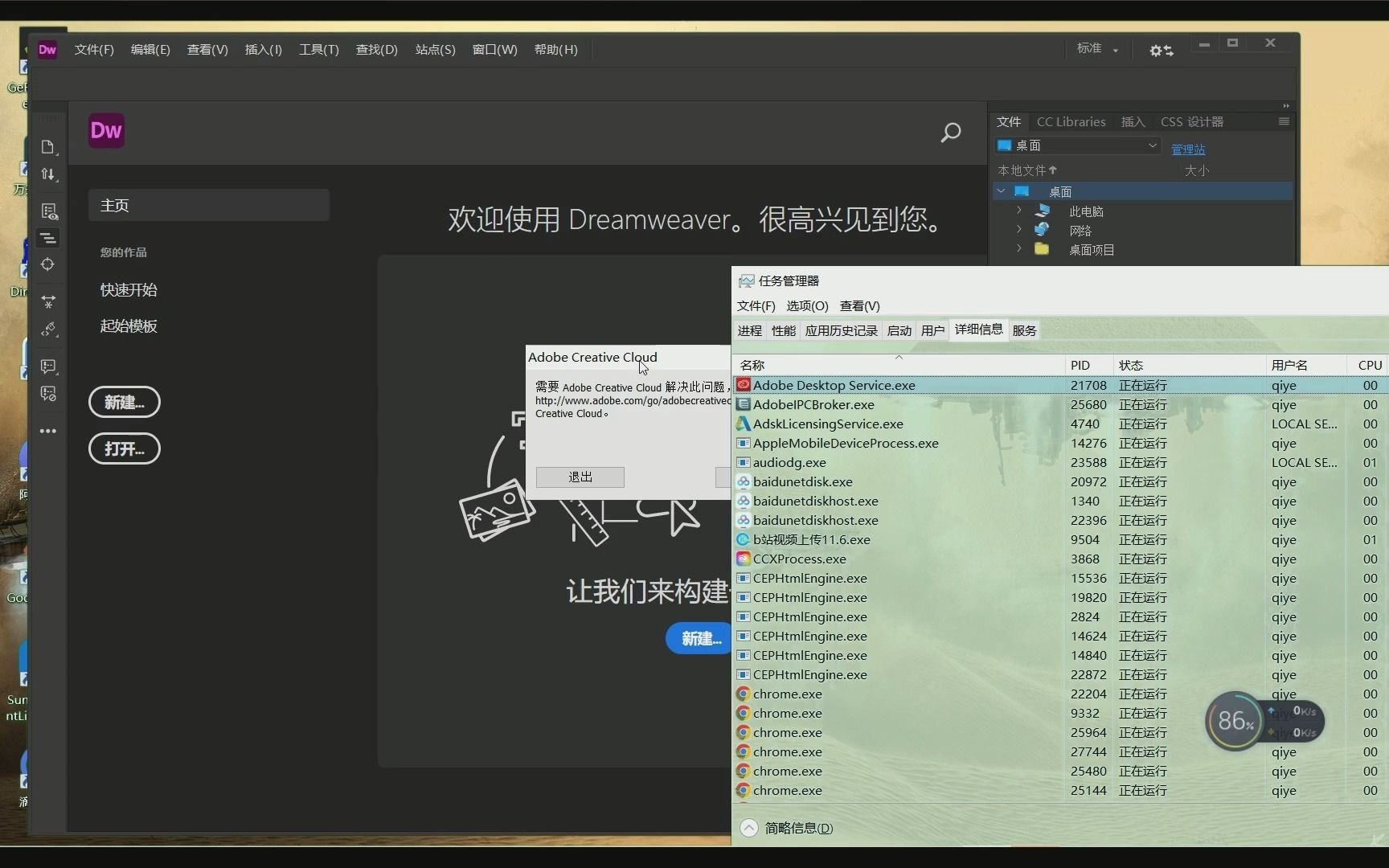The height and width of the screenshot is (868, 1389).
Task: Select the audiodg.exe row
Action: (1061, 462)
